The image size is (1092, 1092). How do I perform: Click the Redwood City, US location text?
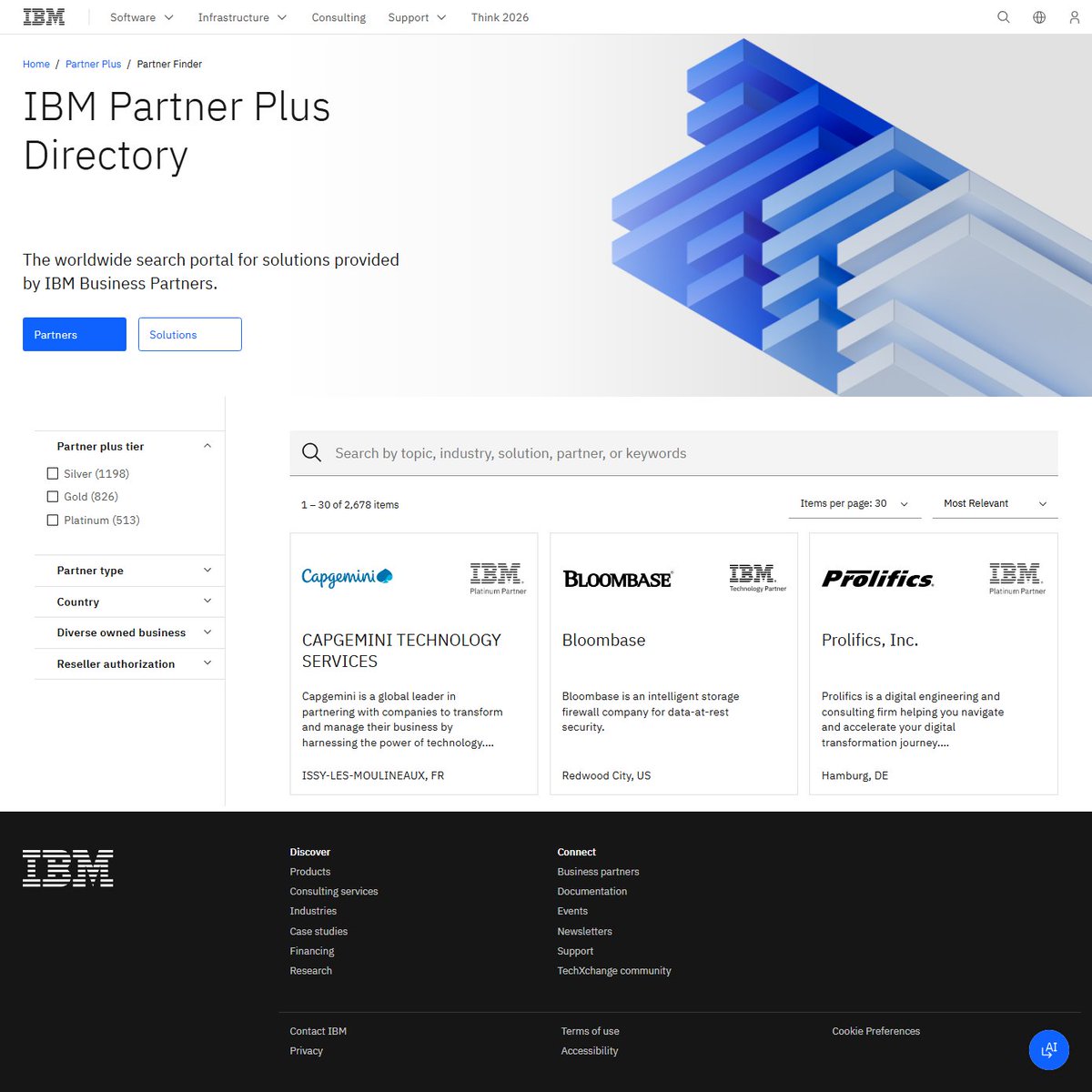606,775
